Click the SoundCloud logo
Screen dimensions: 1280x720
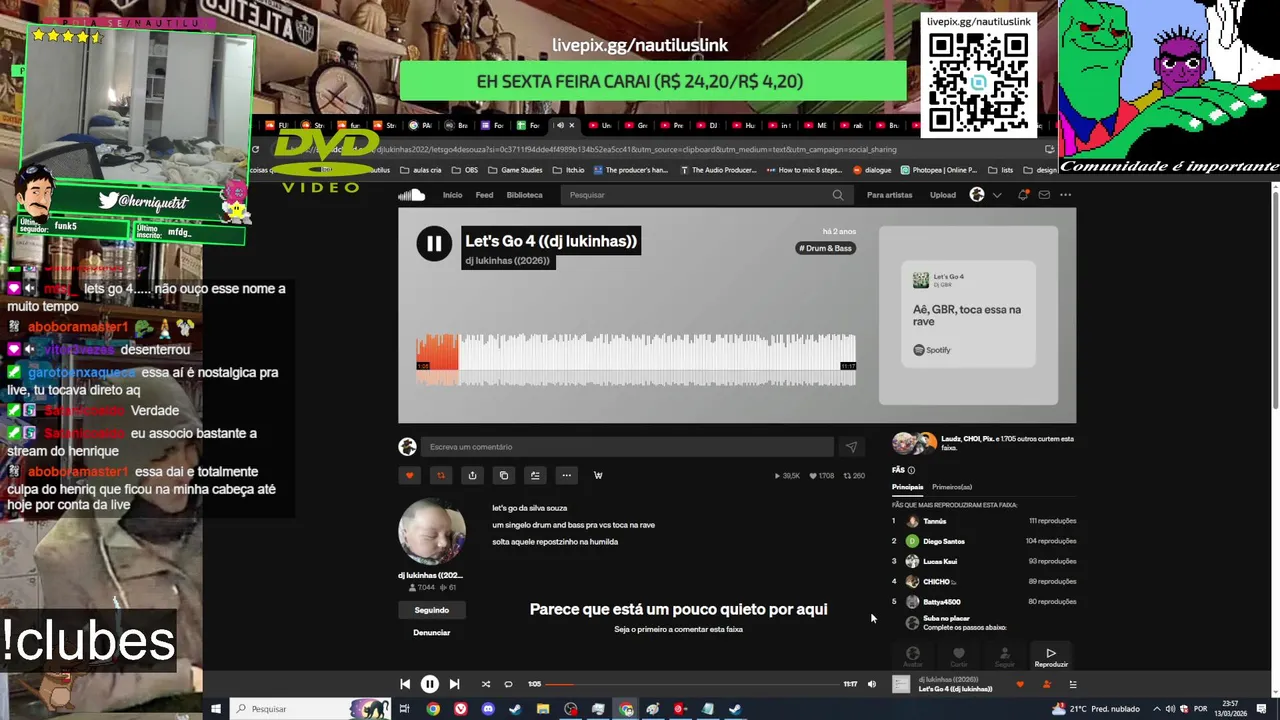pyautogui.click(x=411, y=195)
